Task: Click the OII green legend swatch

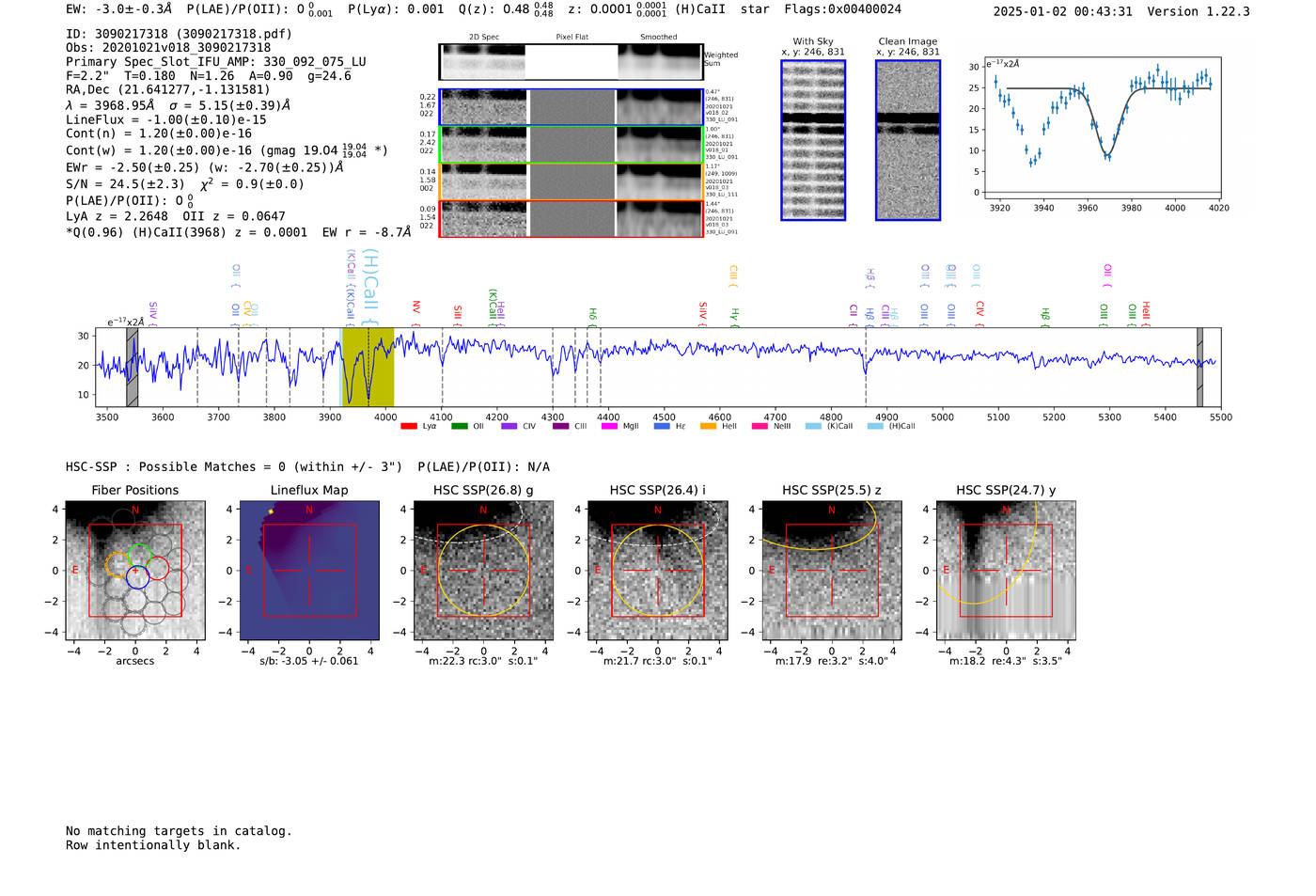Action: (460, 427)
